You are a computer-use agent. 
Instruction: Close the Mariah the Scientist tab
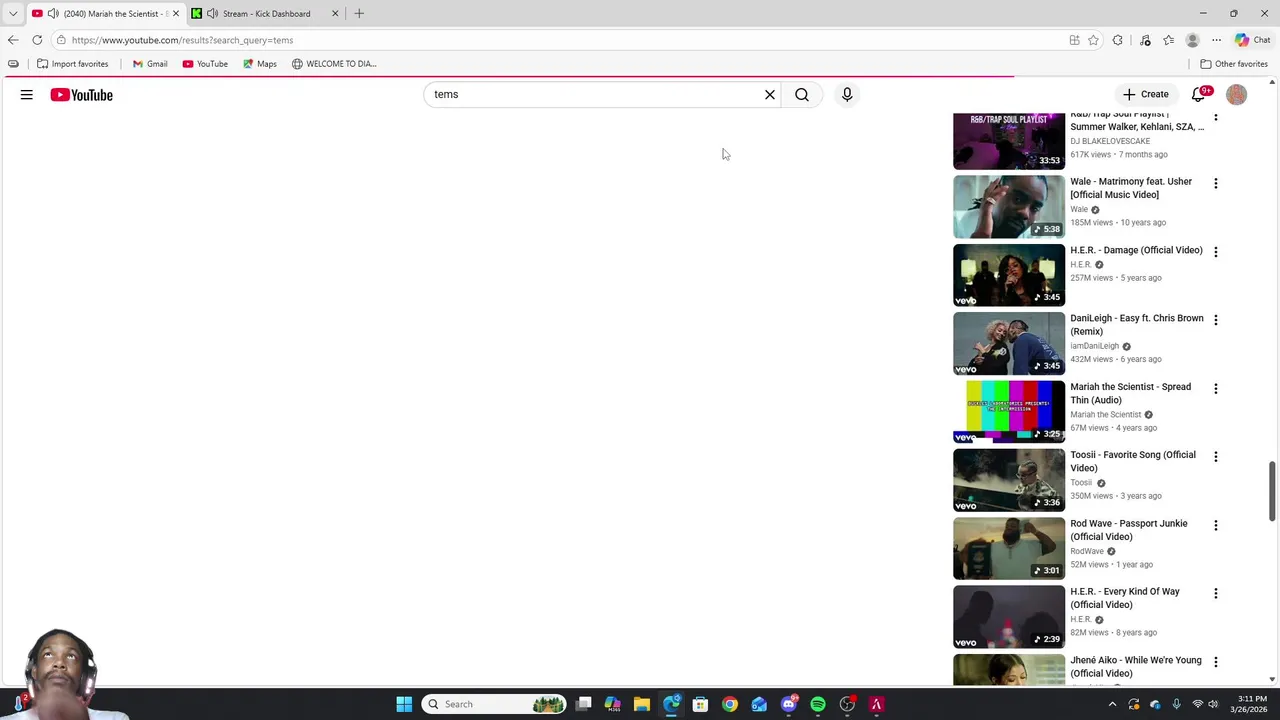[175, 14]
